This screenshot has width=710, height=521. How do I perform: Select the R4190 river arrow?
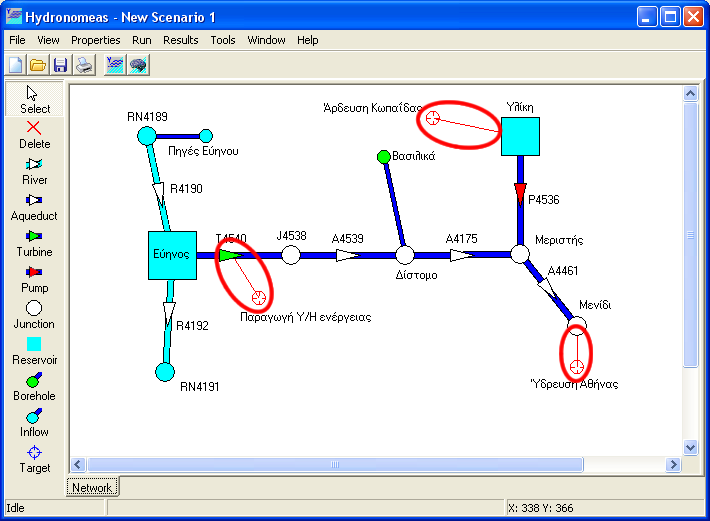[x=158, y=194]
